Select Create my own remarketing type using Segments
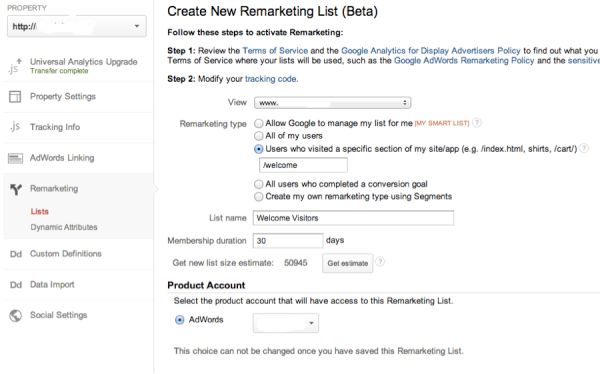Screen dimensions: 600x374 click(259, 196)
